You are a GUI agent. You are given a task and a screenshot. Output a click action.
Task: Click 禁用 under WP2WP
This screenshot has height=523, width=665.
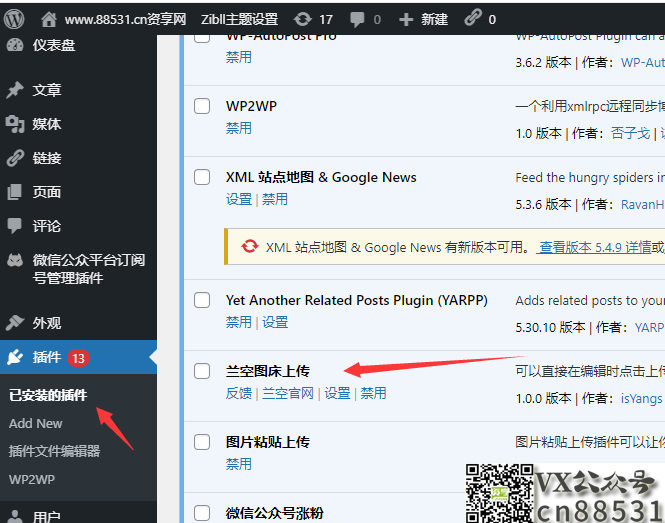pos(239,128)
